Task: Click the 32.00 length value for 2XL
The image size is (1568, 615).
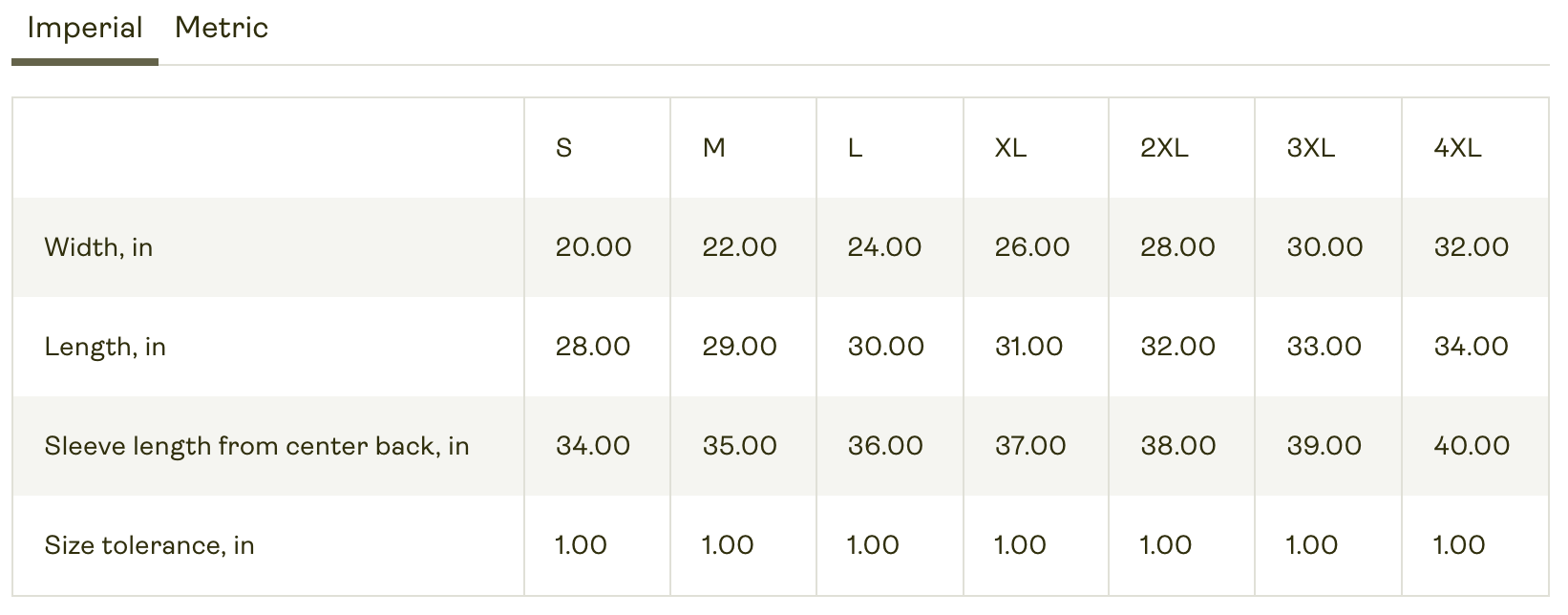Action: pyautogui.click(x=1177, y=347)
